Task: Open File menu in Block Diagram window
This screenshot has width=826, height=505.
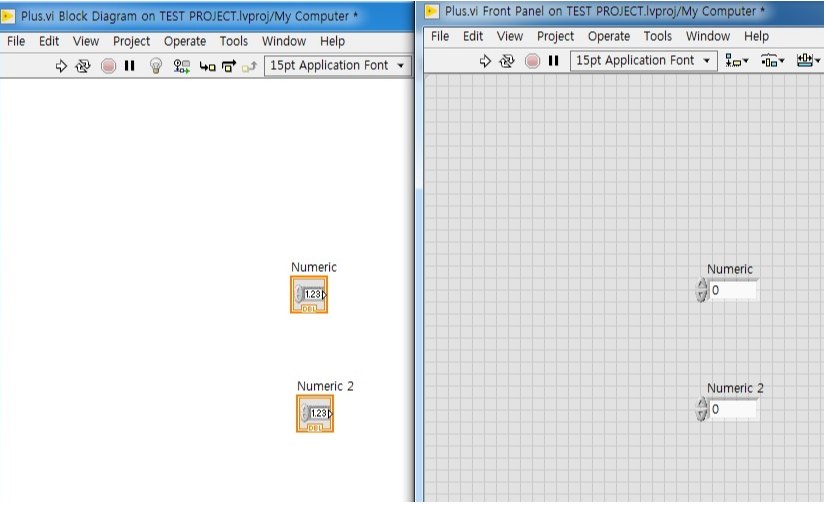Action: [16, 41]
